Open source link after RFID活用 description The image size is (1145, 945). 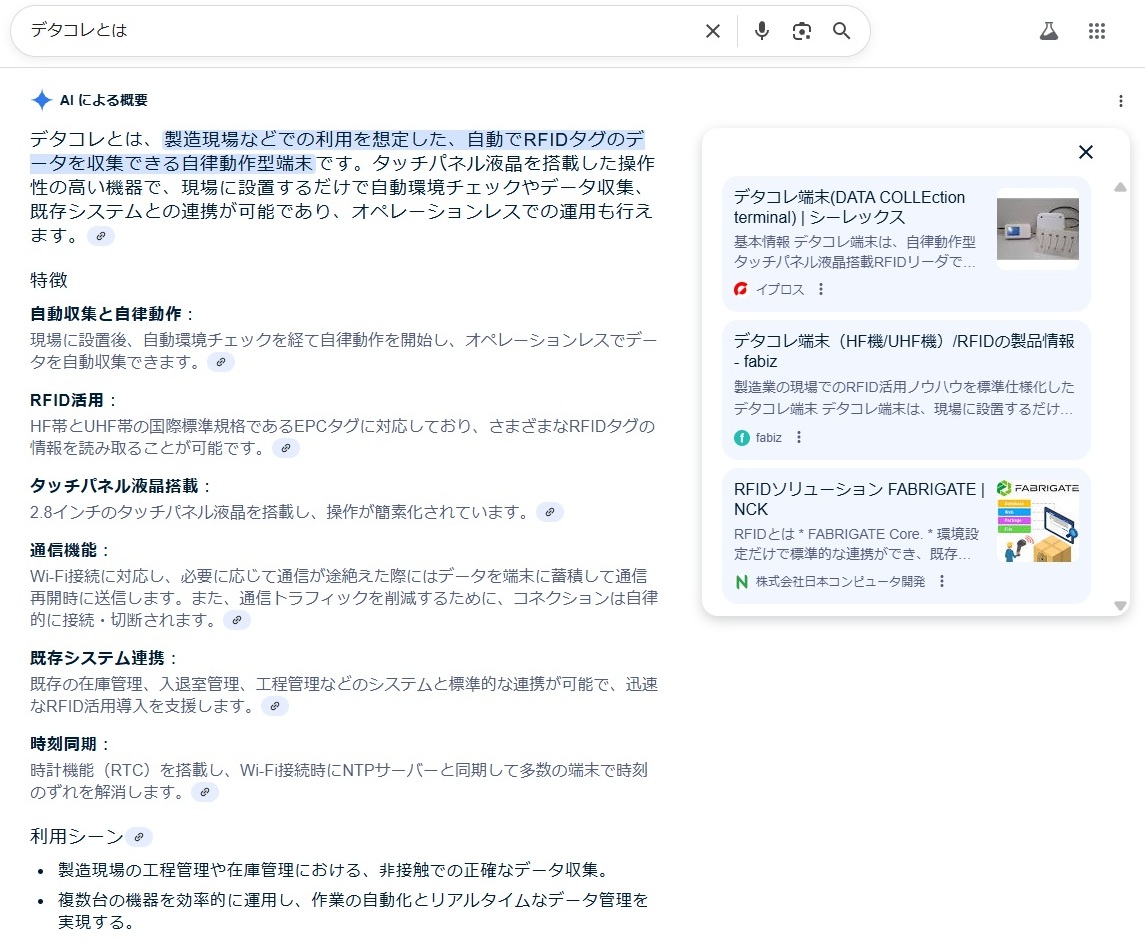click(286, 448)
